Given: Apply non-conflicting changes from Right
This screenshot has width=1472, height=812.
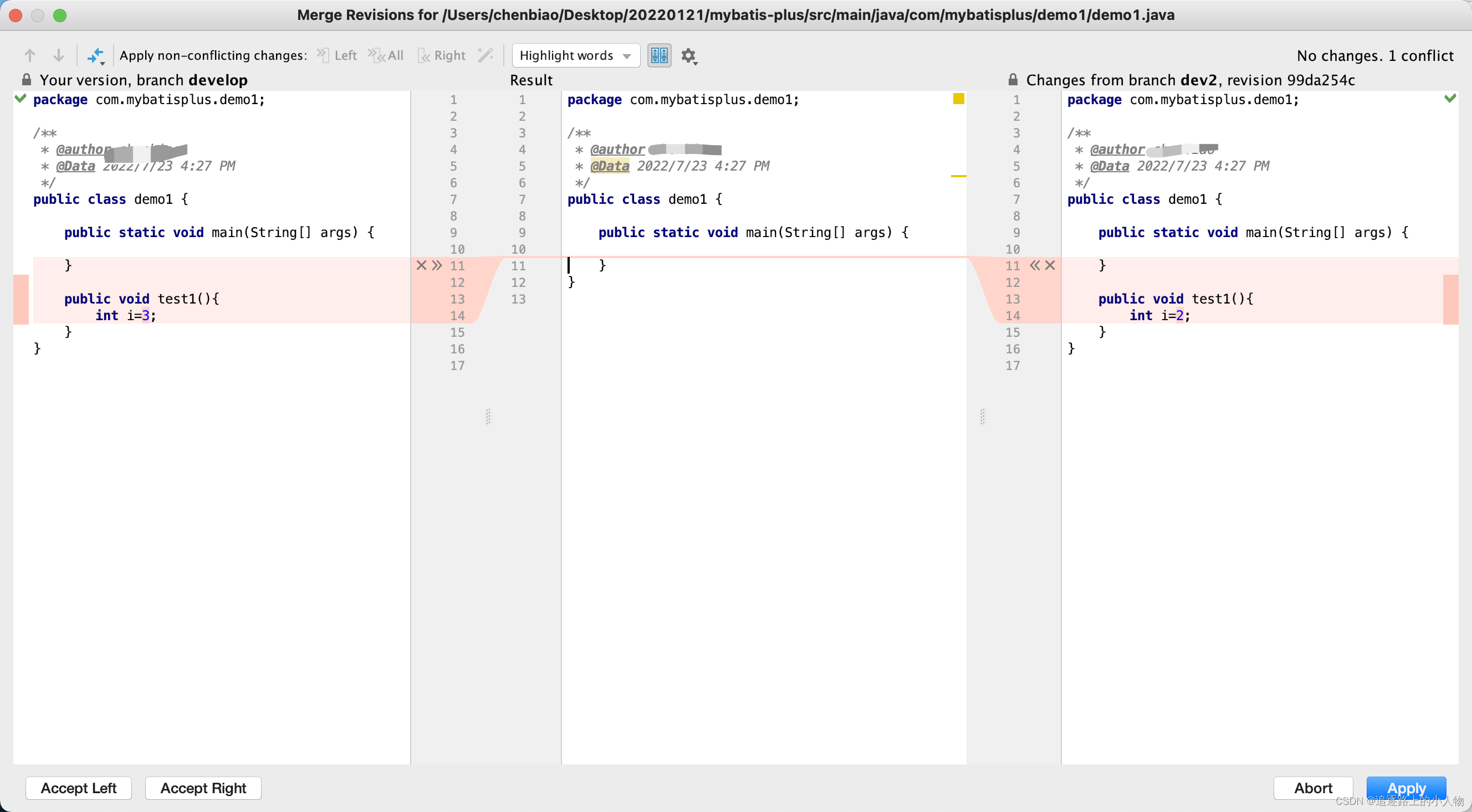Looking at the screenshot, I should point(442,55).
